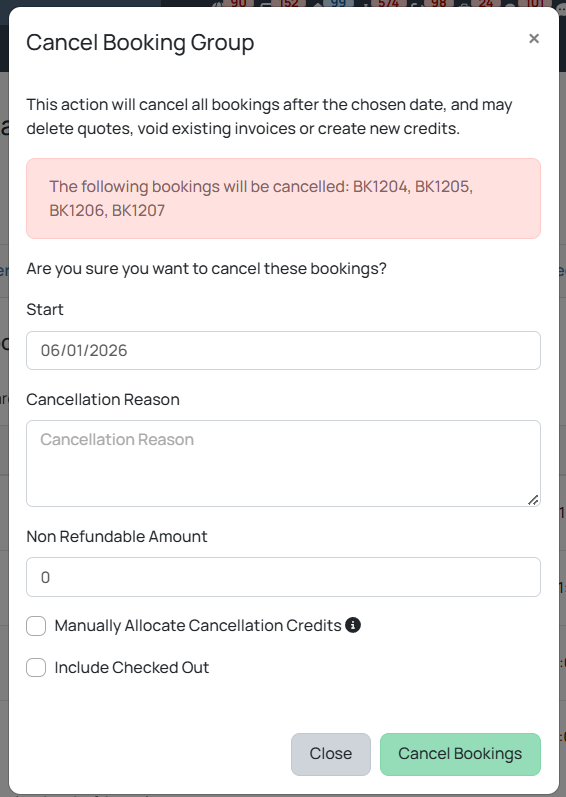
Task: Click the Include Checked Out label text
Action: point(132,667)
